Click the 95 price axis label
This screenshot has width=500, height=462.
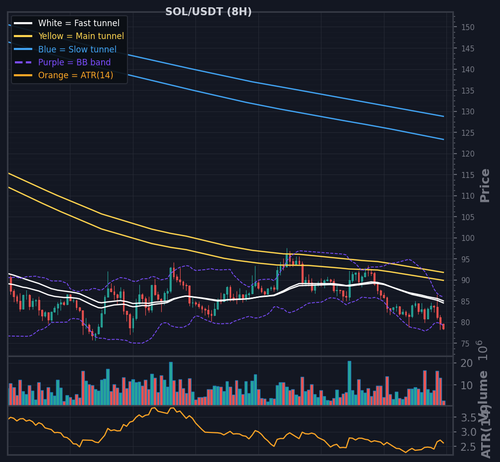coord(466,259)
